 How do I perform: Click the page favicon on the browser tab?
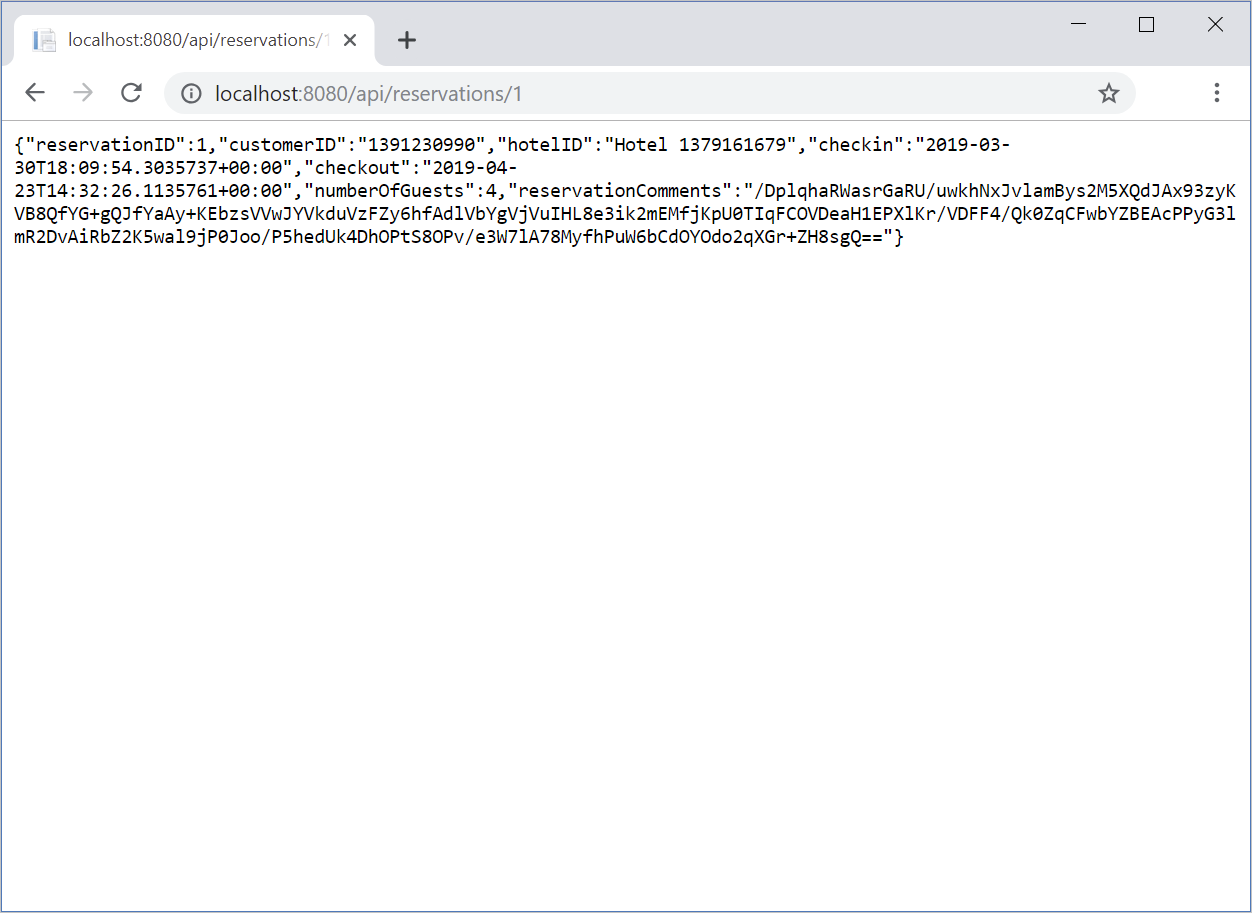[43, 39]
